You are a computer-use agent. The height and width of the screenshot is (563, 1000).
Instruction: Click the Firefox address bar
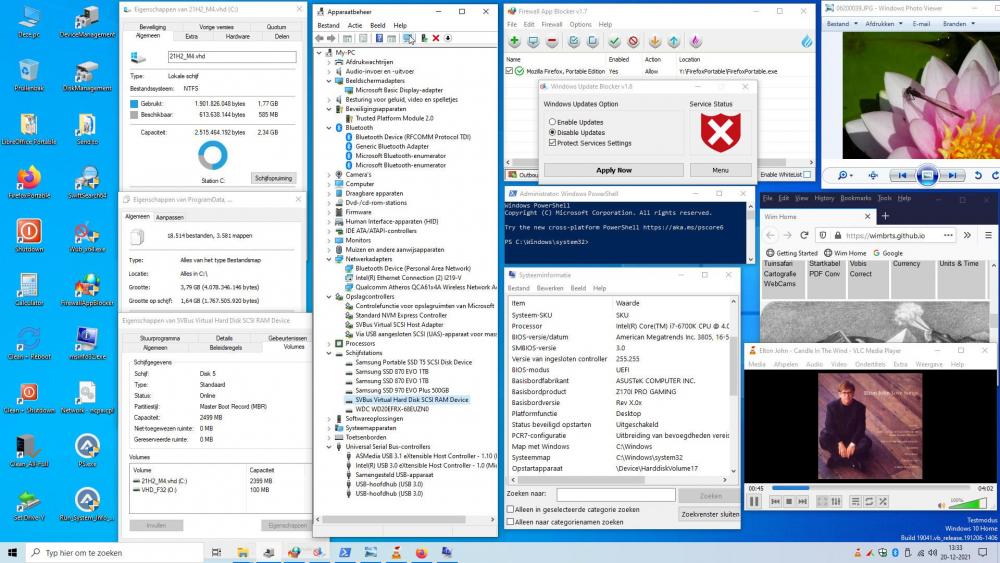pos(886,235)
